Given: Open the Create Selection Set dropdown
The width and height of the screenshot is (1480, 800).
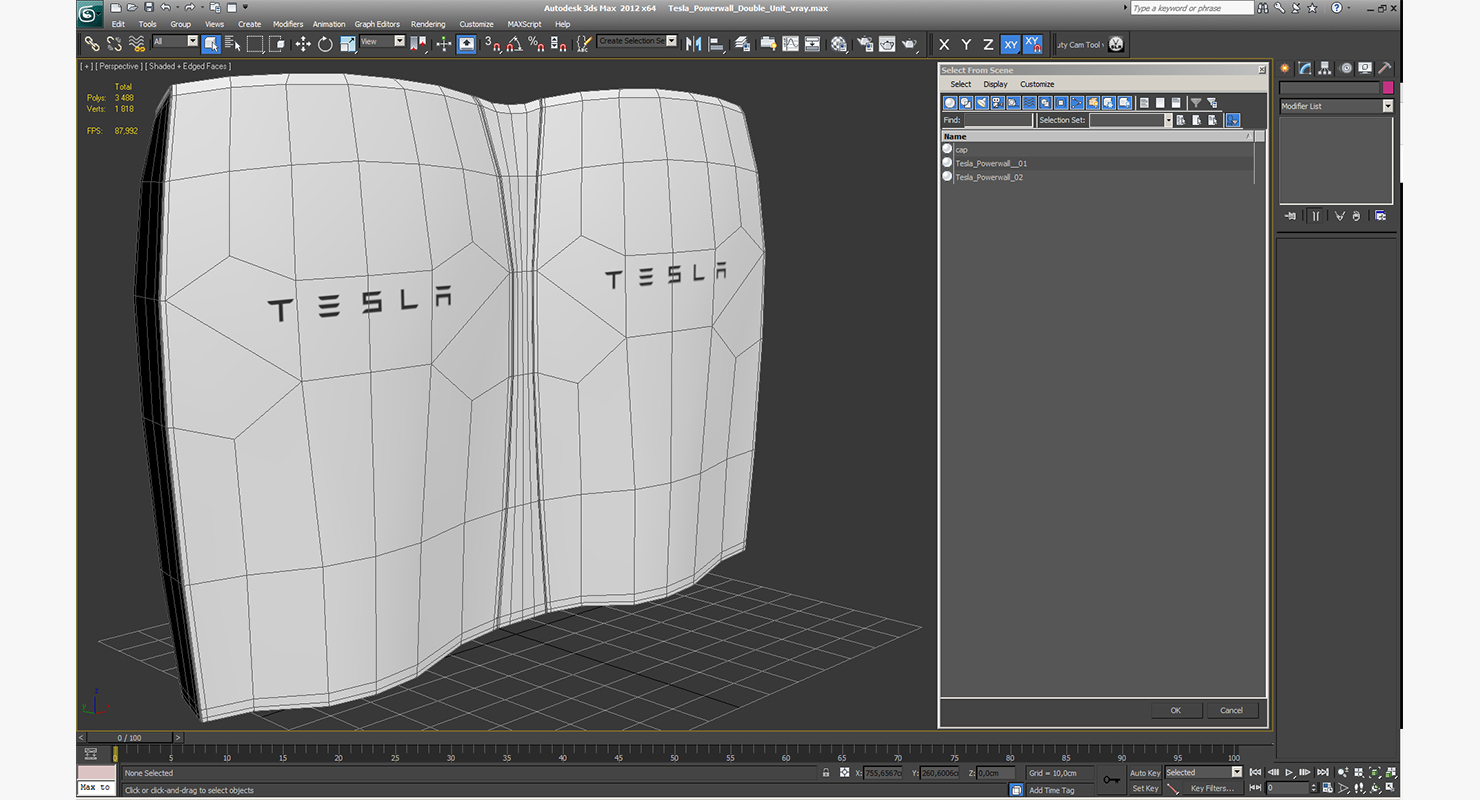Looking at the screenshot, I should (x=637, y=41).
